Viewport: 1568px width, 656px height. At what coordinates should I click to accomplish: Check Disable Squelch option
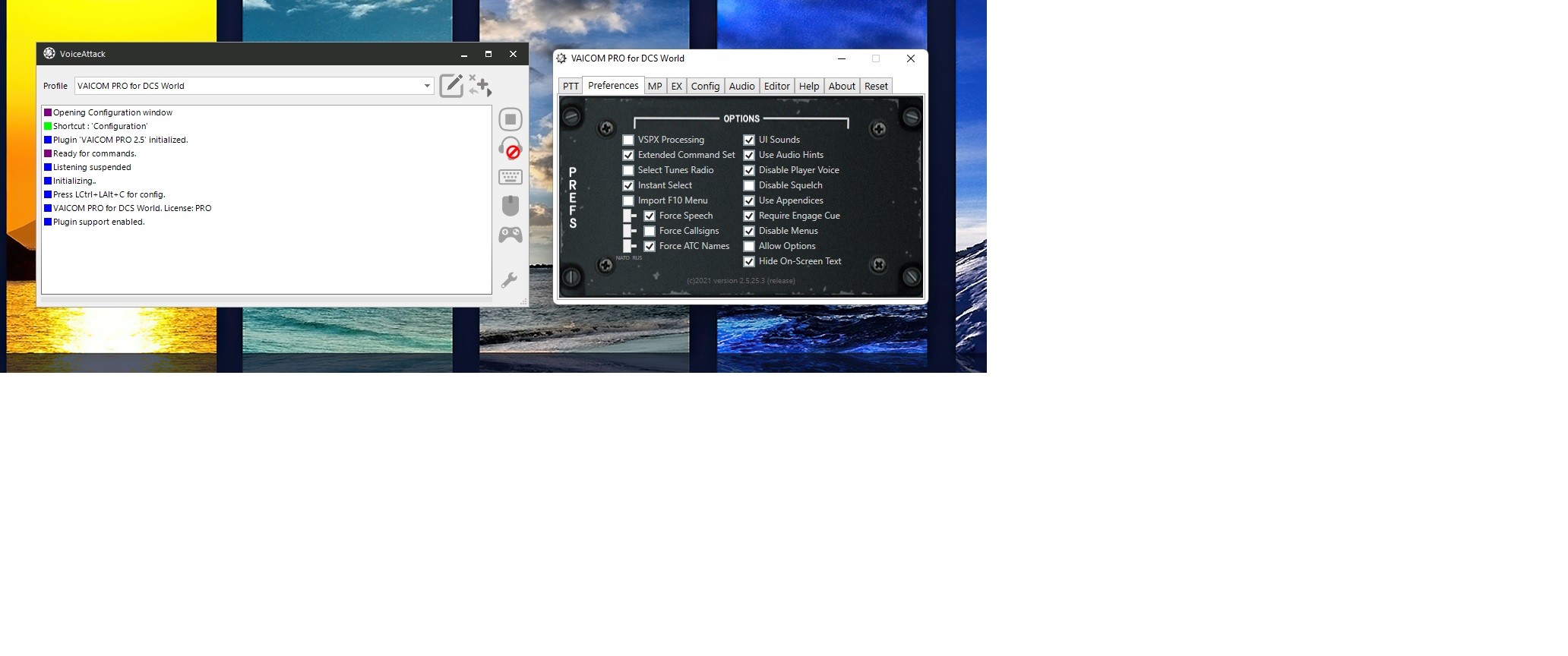click(749, 185)
